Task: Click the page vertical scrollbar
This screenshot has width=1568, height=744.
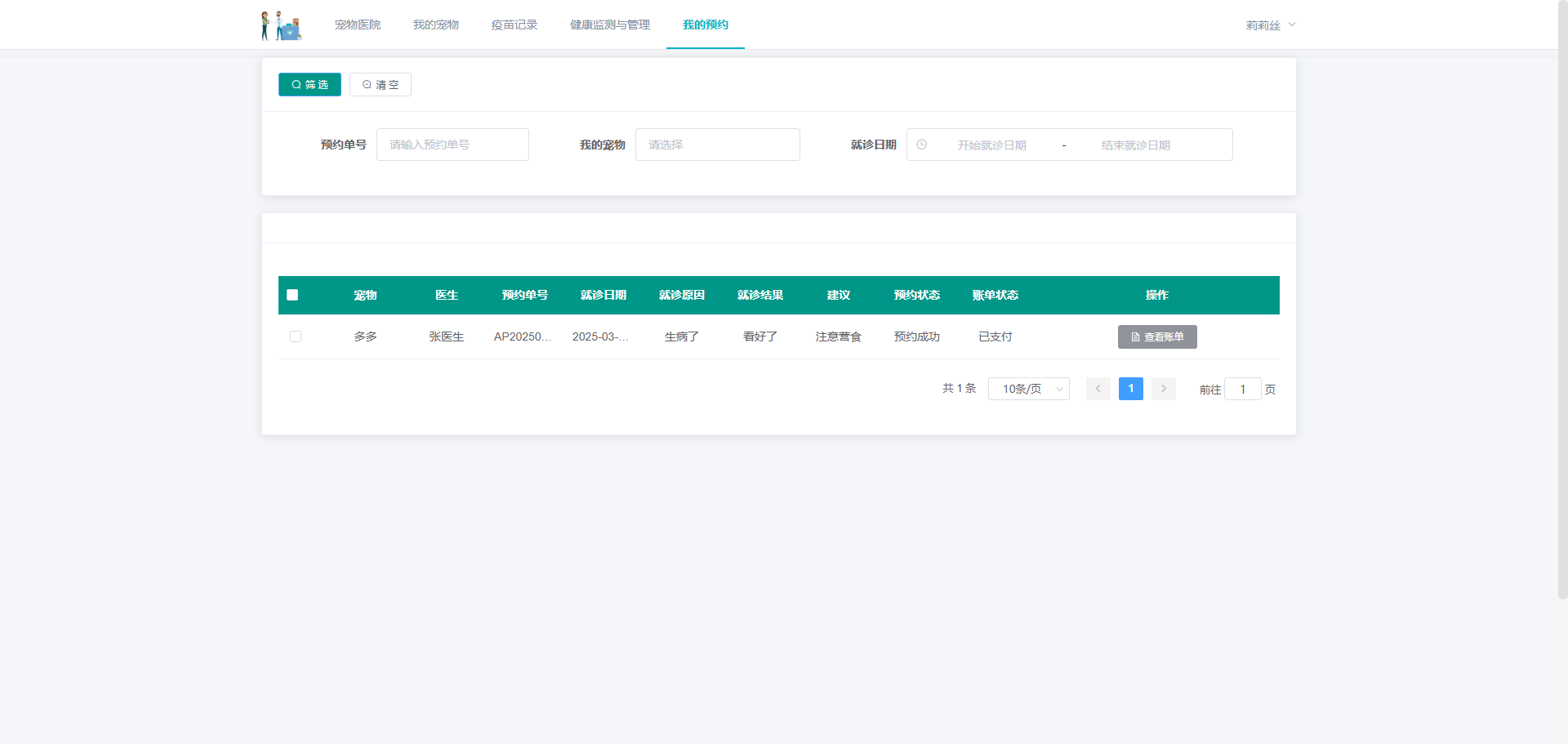Action: (1562, 300)
